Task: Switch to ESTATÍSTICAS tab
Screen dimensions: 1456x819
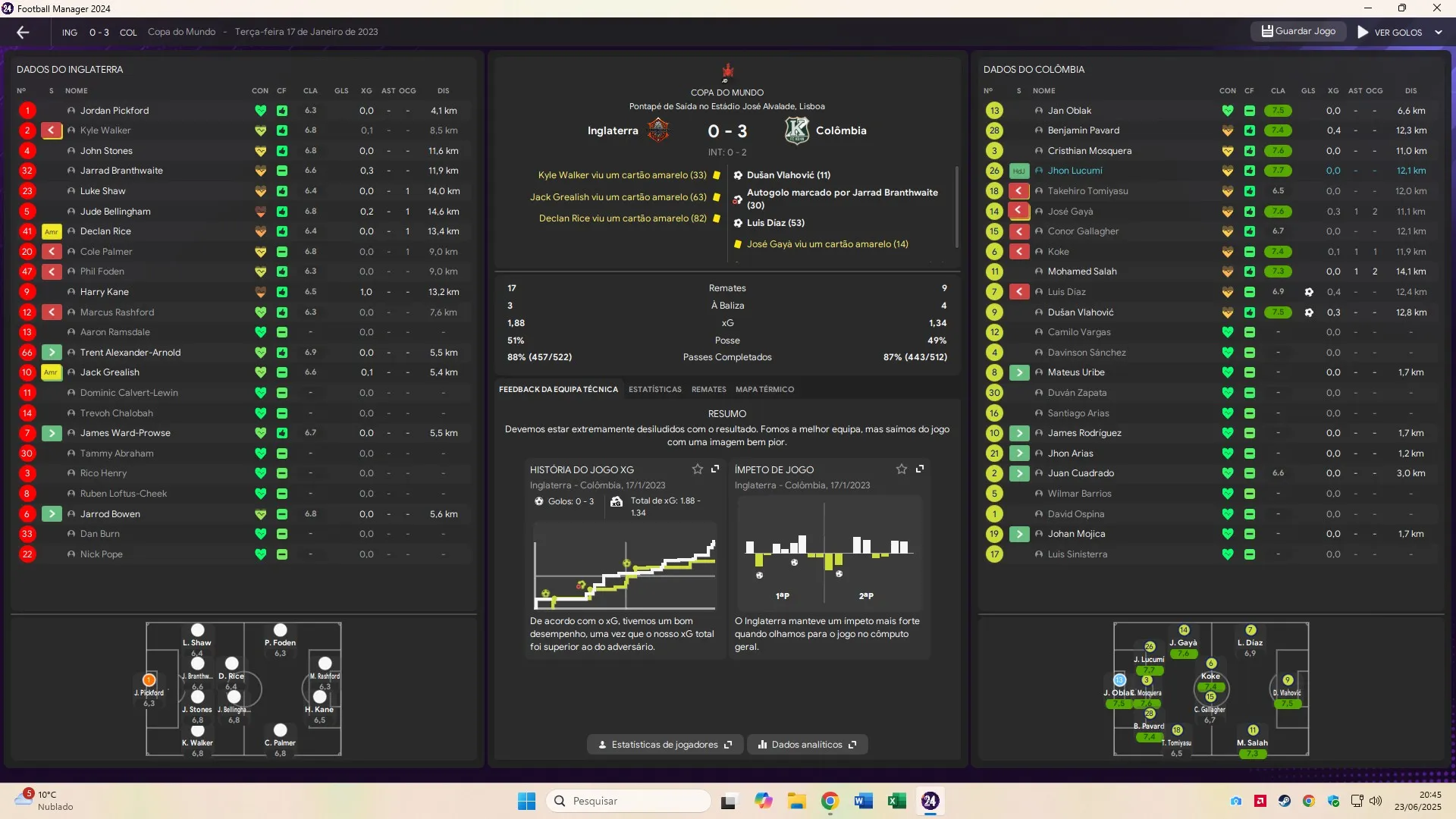Action: pyautogui.click(x=655, y=390)
